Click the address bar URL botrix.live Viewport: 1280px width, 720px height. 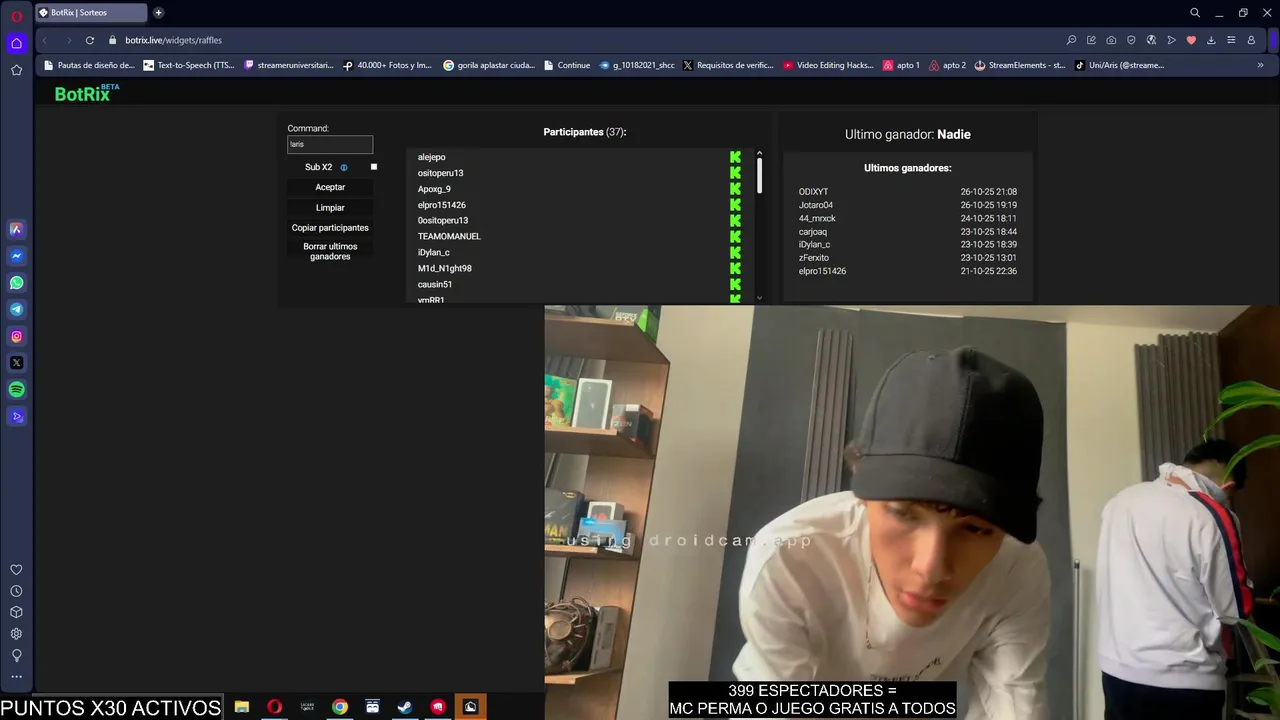(x=174, y=40)
